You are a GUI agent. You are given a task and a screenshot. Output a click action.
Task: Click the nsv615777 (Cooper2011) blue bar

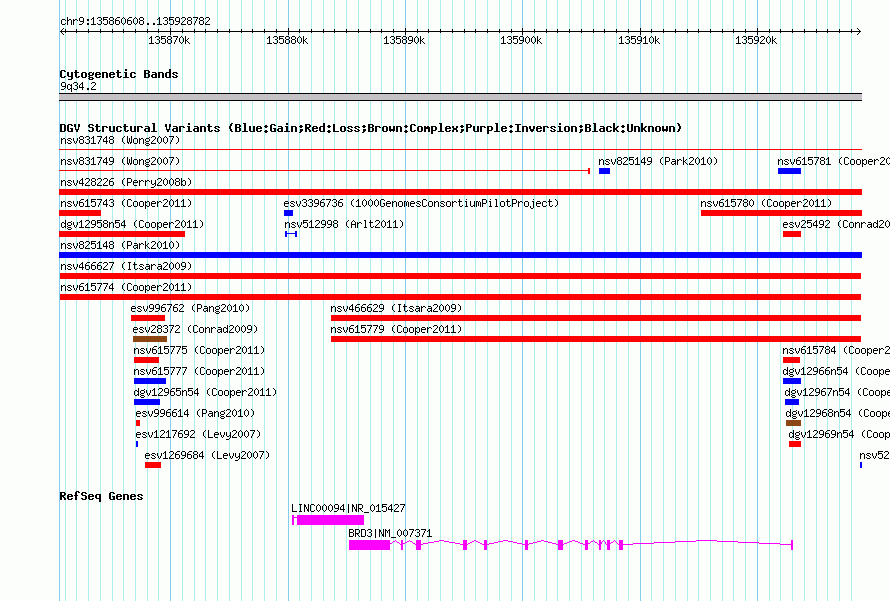[x=150, y=381]
